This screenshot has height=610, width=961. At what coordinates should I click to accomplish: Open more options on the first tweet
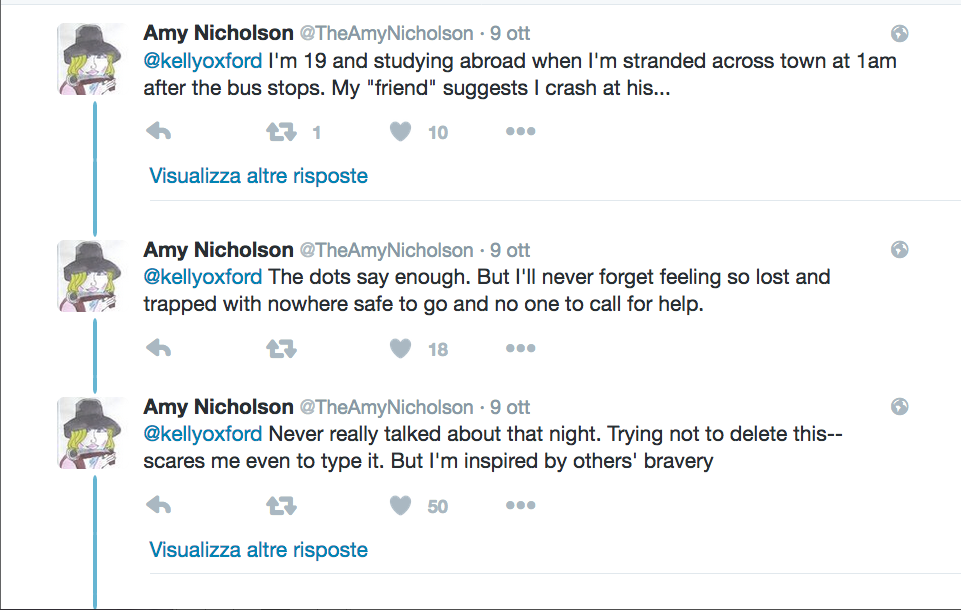[x=520, y=132]
